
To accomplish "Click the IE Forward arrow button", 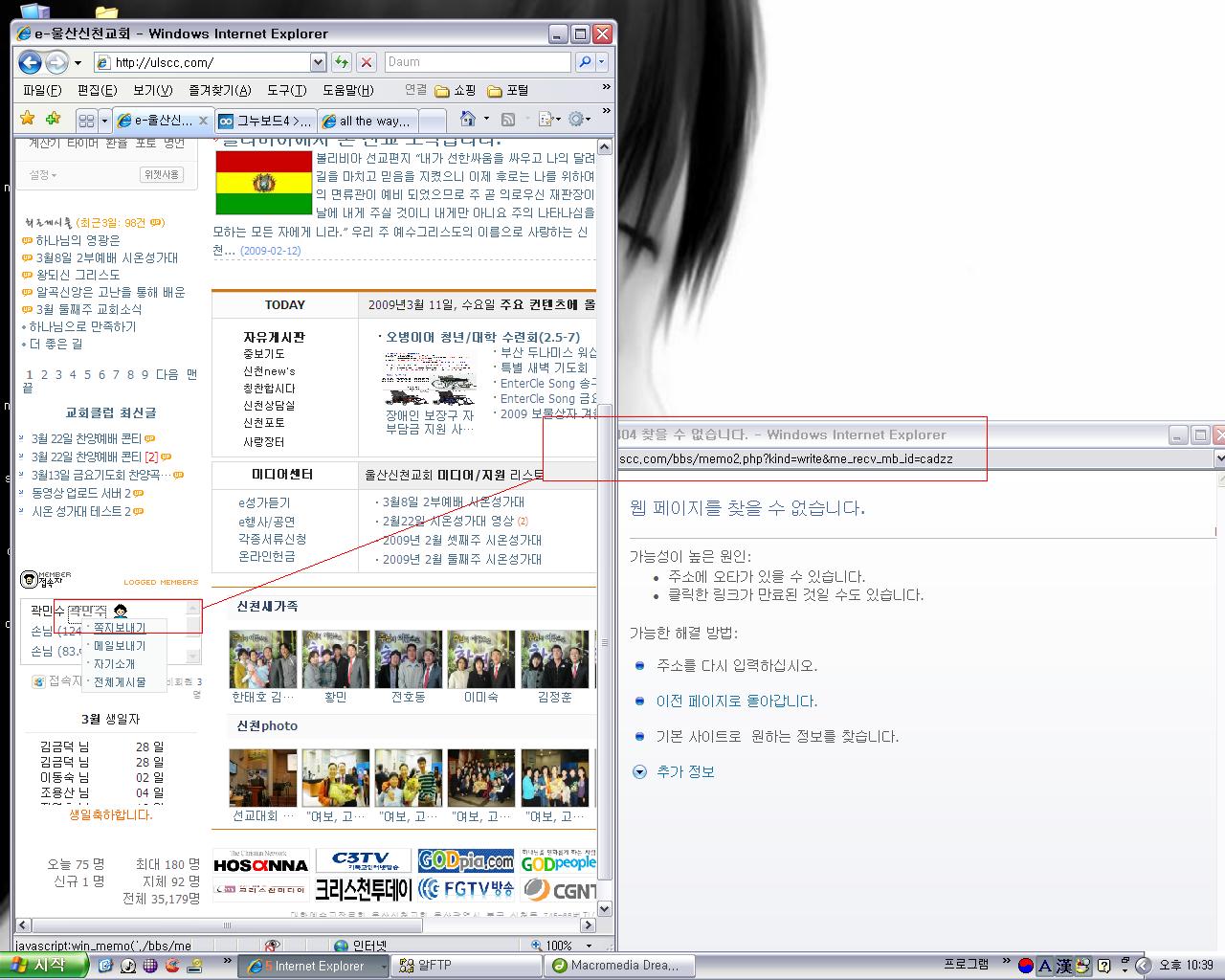I will pos(56,62).
